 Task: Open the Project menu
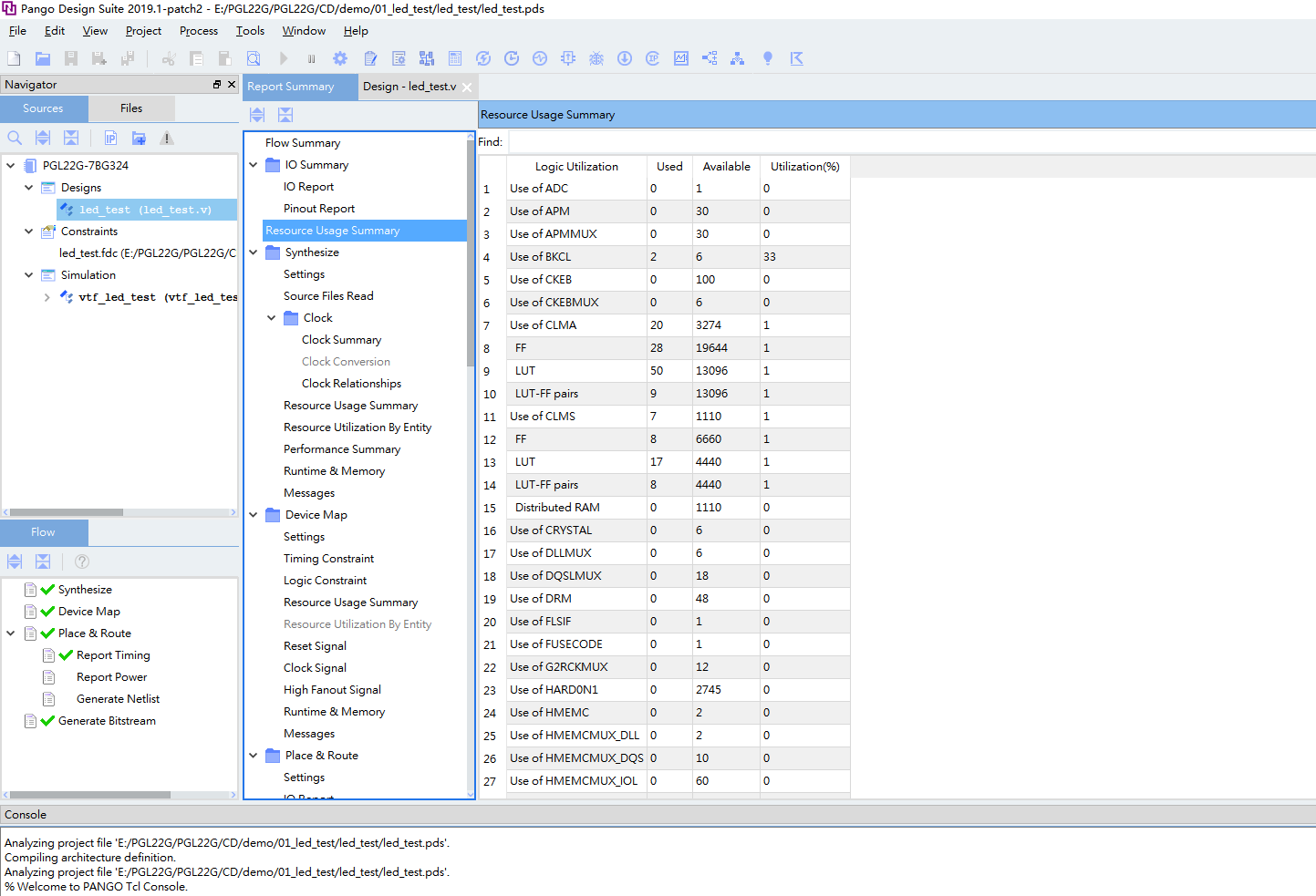point(143,31)
